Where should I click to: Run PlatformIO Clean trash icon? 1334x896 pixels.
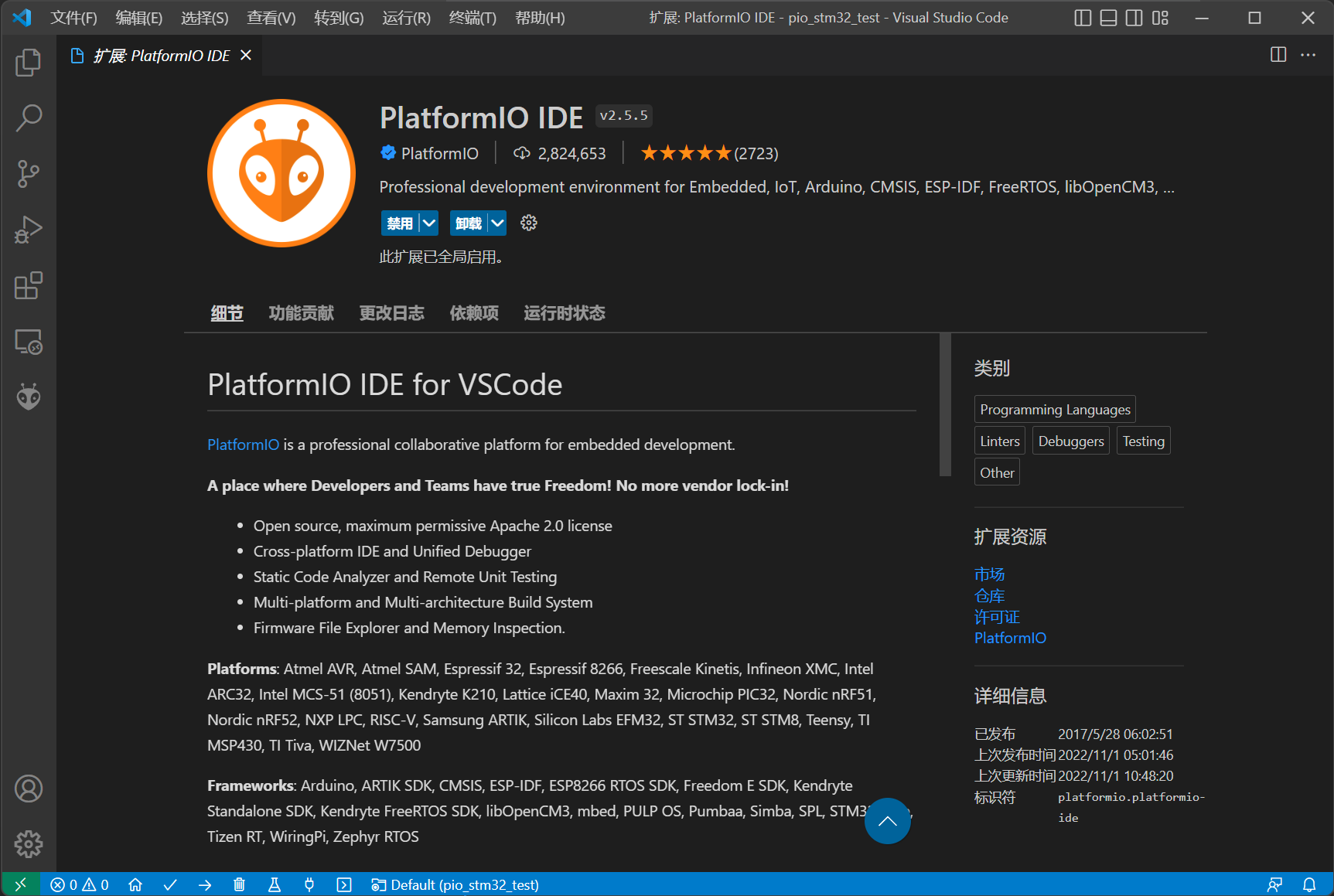coord(240,884)
